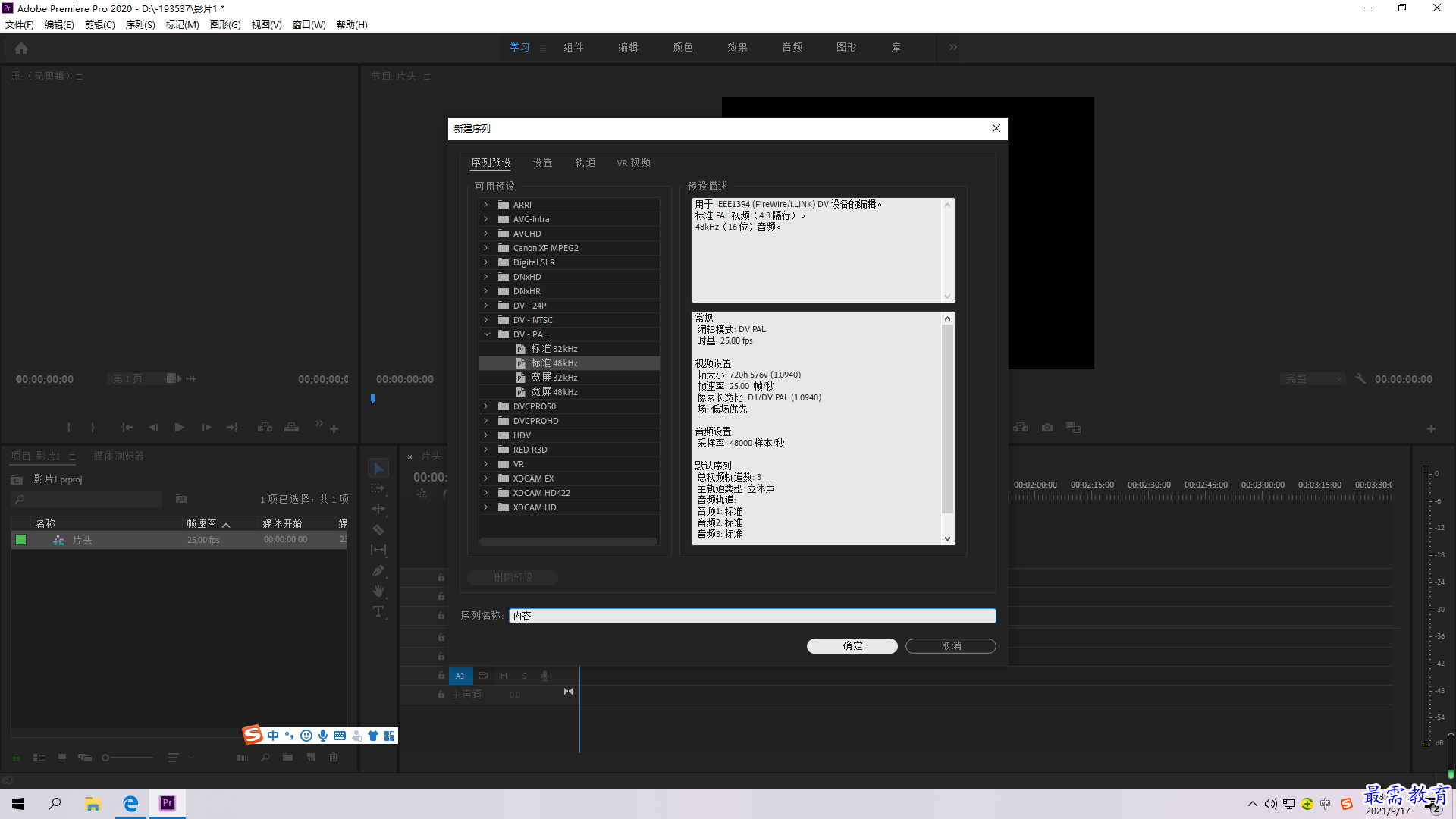Mute track A3 with the M button
The height and width of the screenshot is (819, 1456).
tap(504, 676)
